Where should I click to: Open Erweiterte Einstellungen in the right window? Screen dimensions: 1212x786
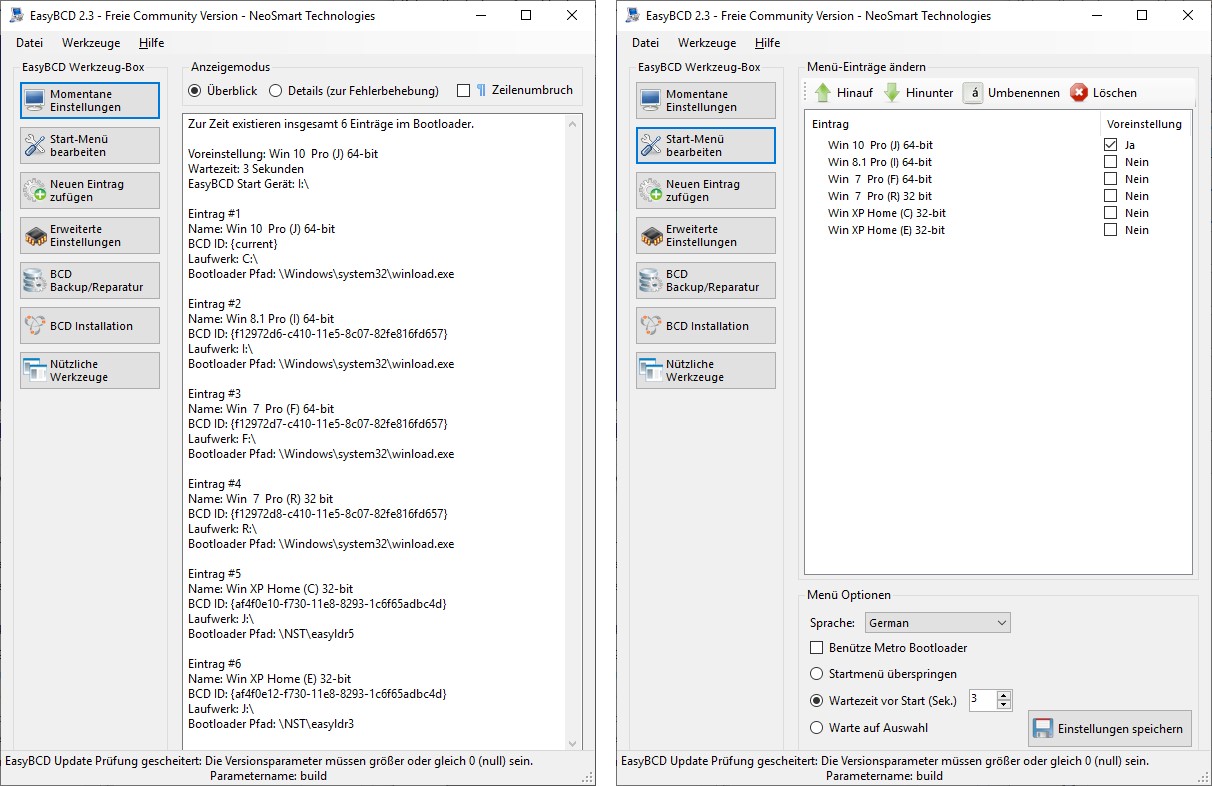[706, 235]
